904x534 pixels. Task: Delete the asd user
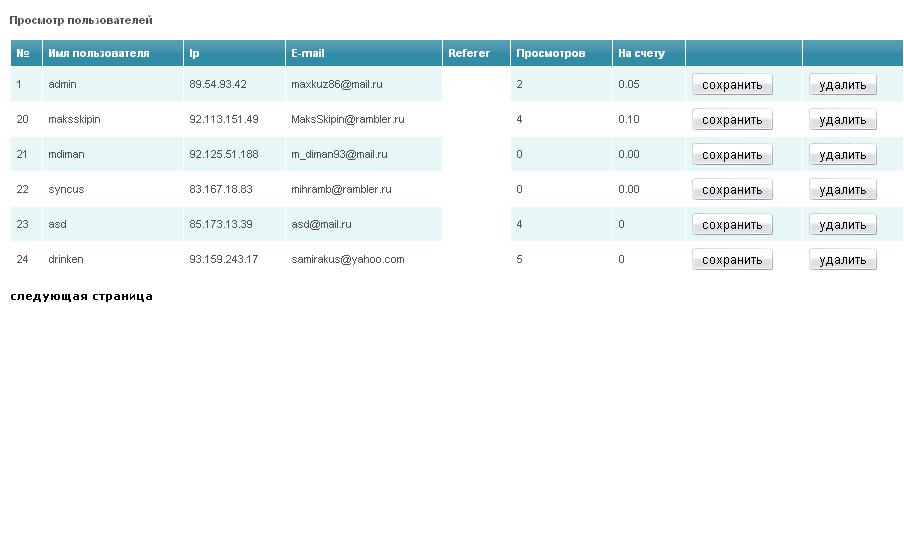(x=842, y=225)
